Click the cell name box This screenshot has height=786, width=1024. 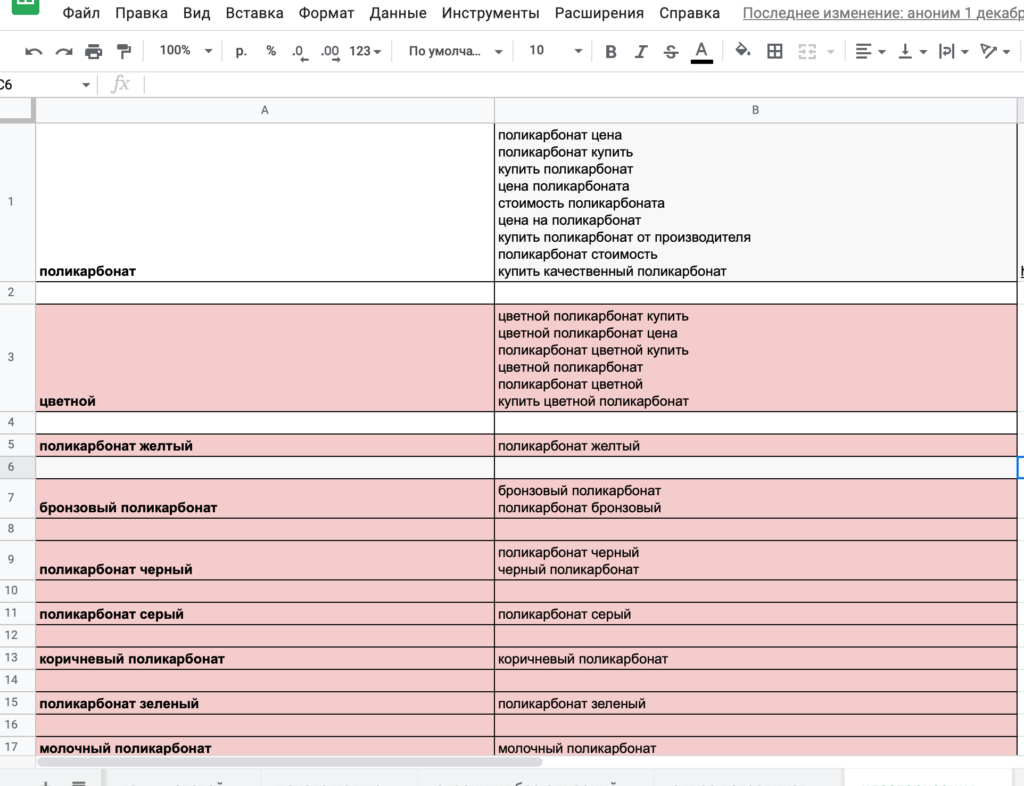click(x=39, y=85)
